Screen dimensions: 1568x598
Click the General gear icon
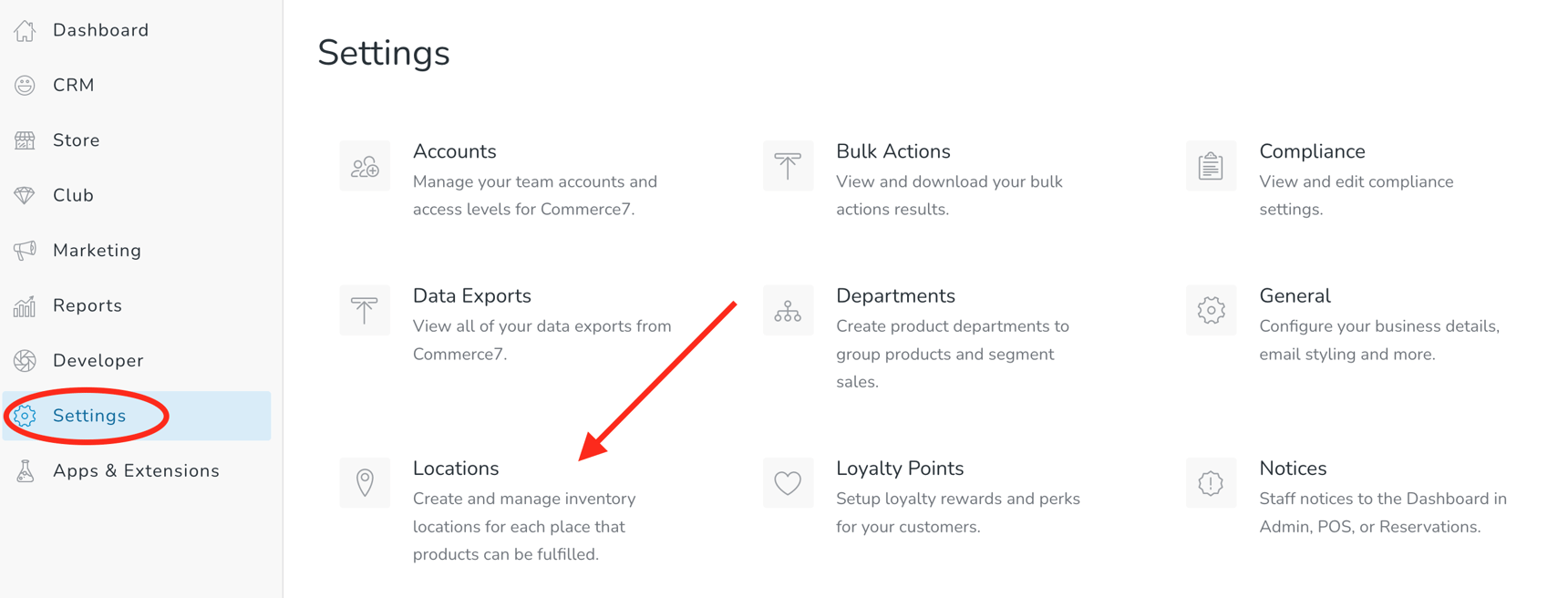pyautogui.click(x=1211, y=311)
